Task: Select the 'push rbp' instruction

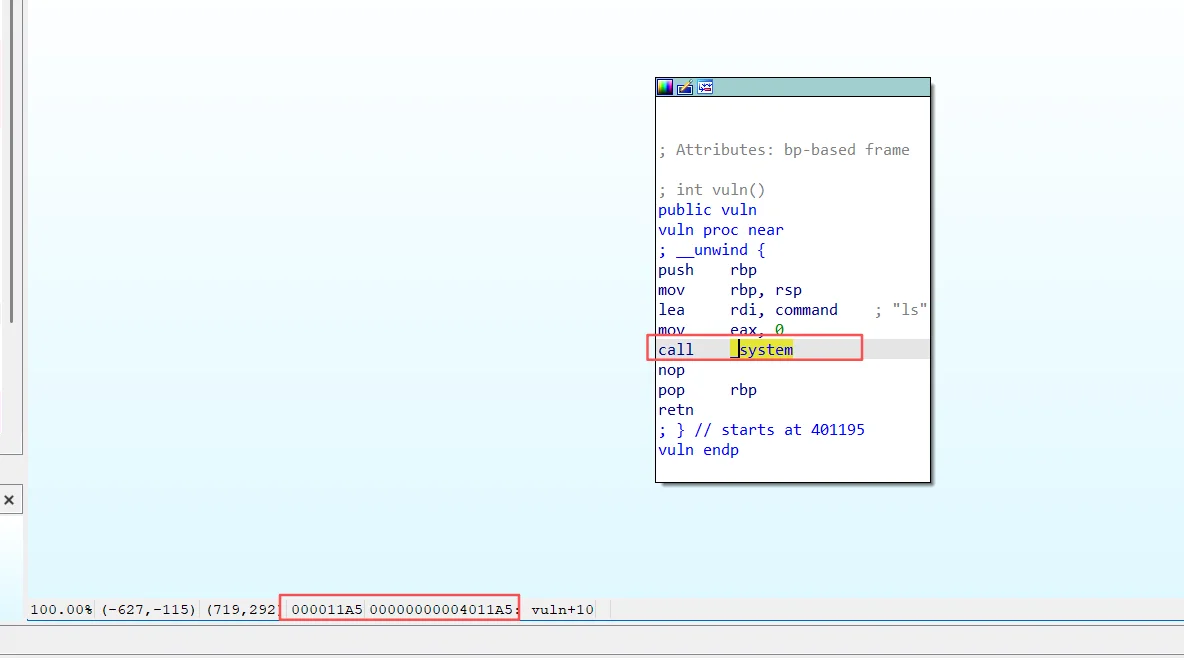Action: point(707,270)
